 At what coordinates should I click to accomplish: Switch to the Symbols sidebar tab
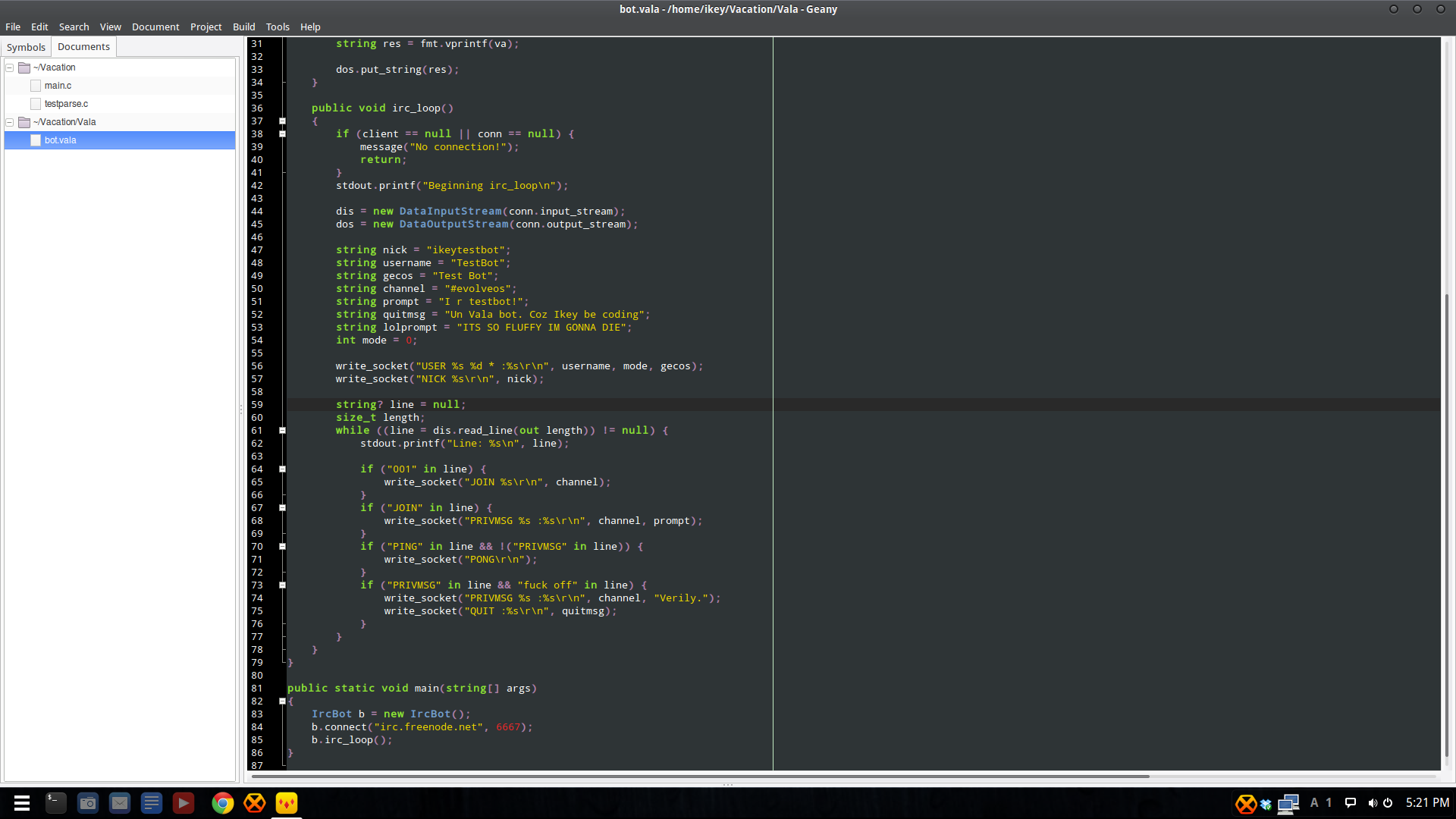[27, 47]
